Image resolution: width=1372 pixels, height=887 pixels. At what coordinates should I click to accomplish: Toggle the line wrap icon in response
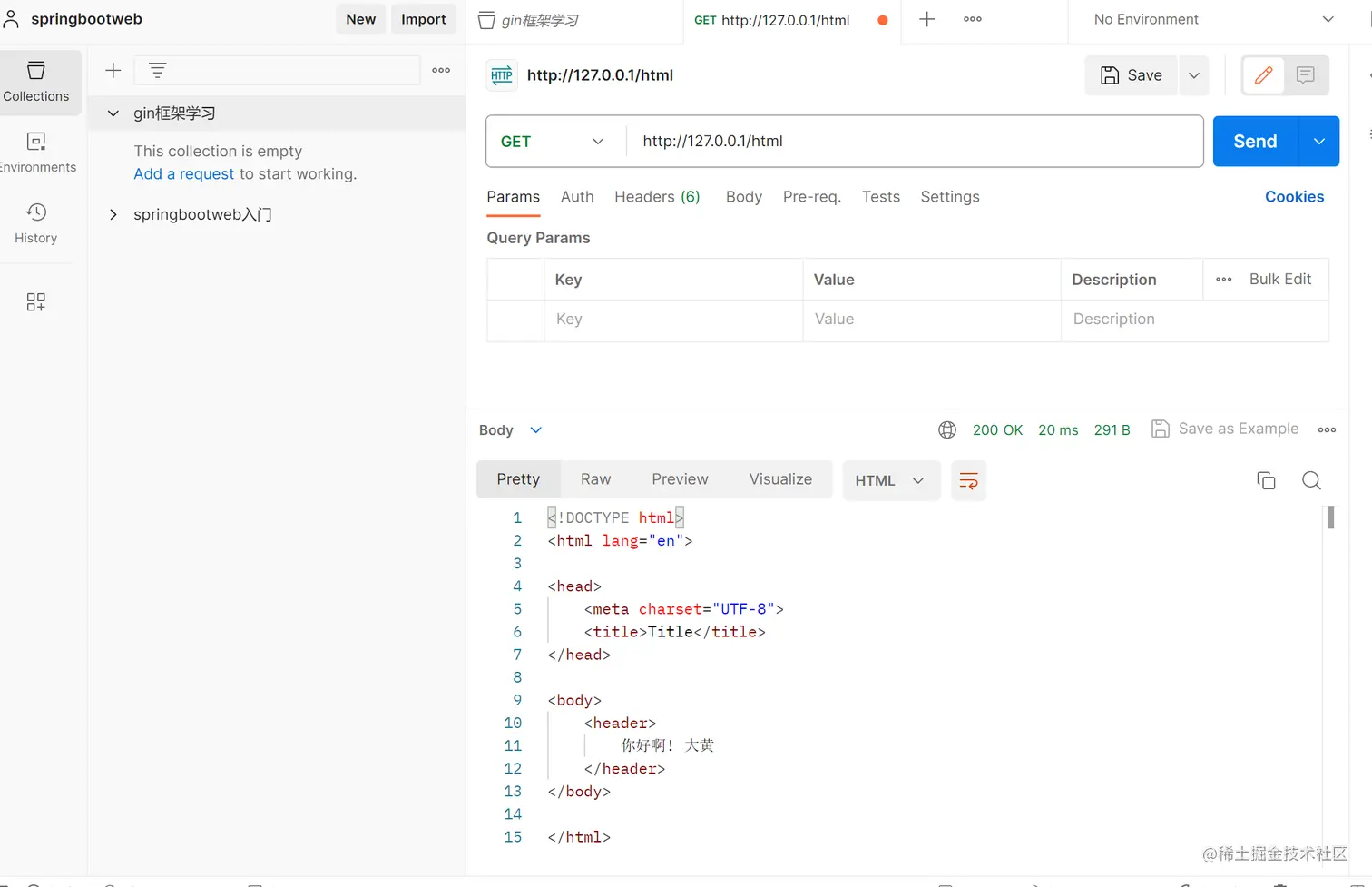click(968, 480)
